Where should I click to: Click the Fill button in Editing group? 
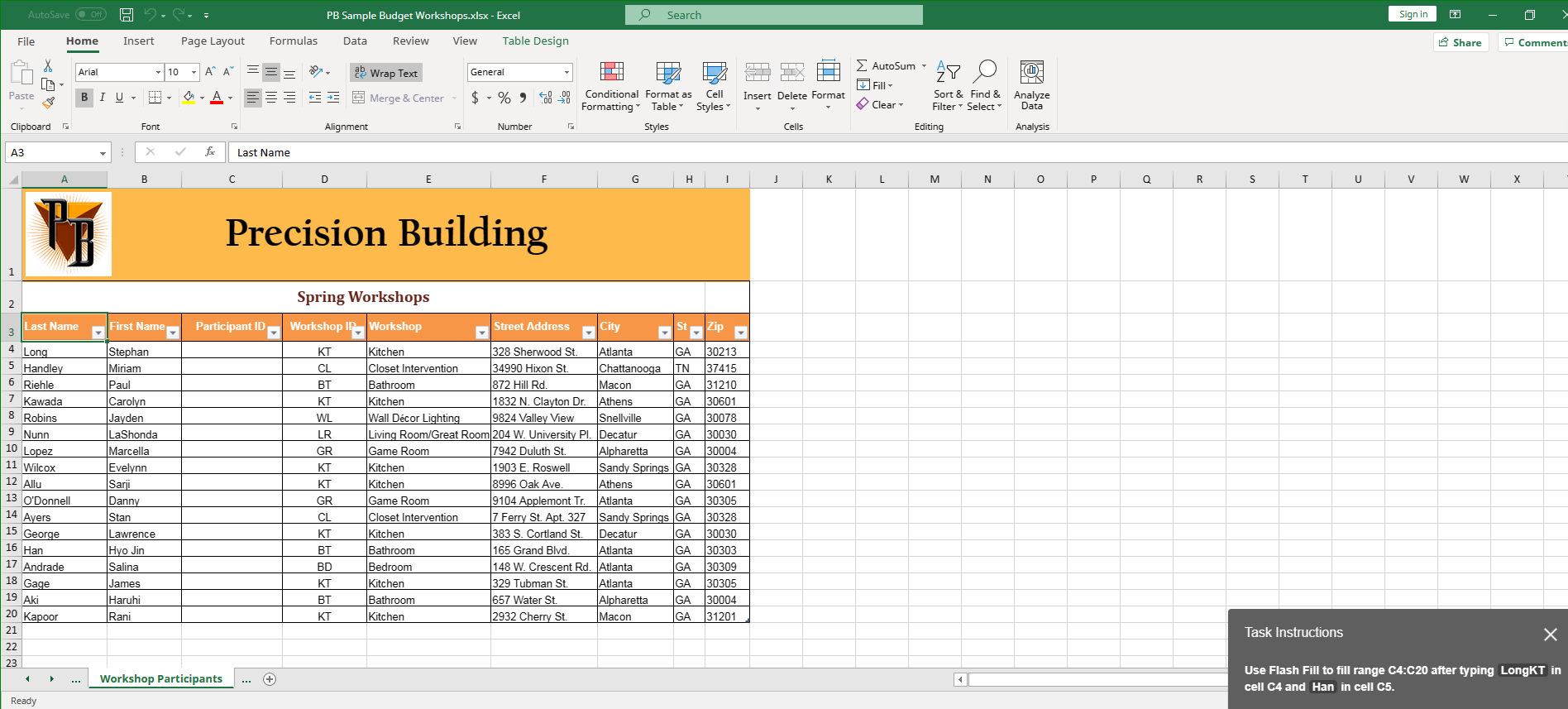click(875, 85)
